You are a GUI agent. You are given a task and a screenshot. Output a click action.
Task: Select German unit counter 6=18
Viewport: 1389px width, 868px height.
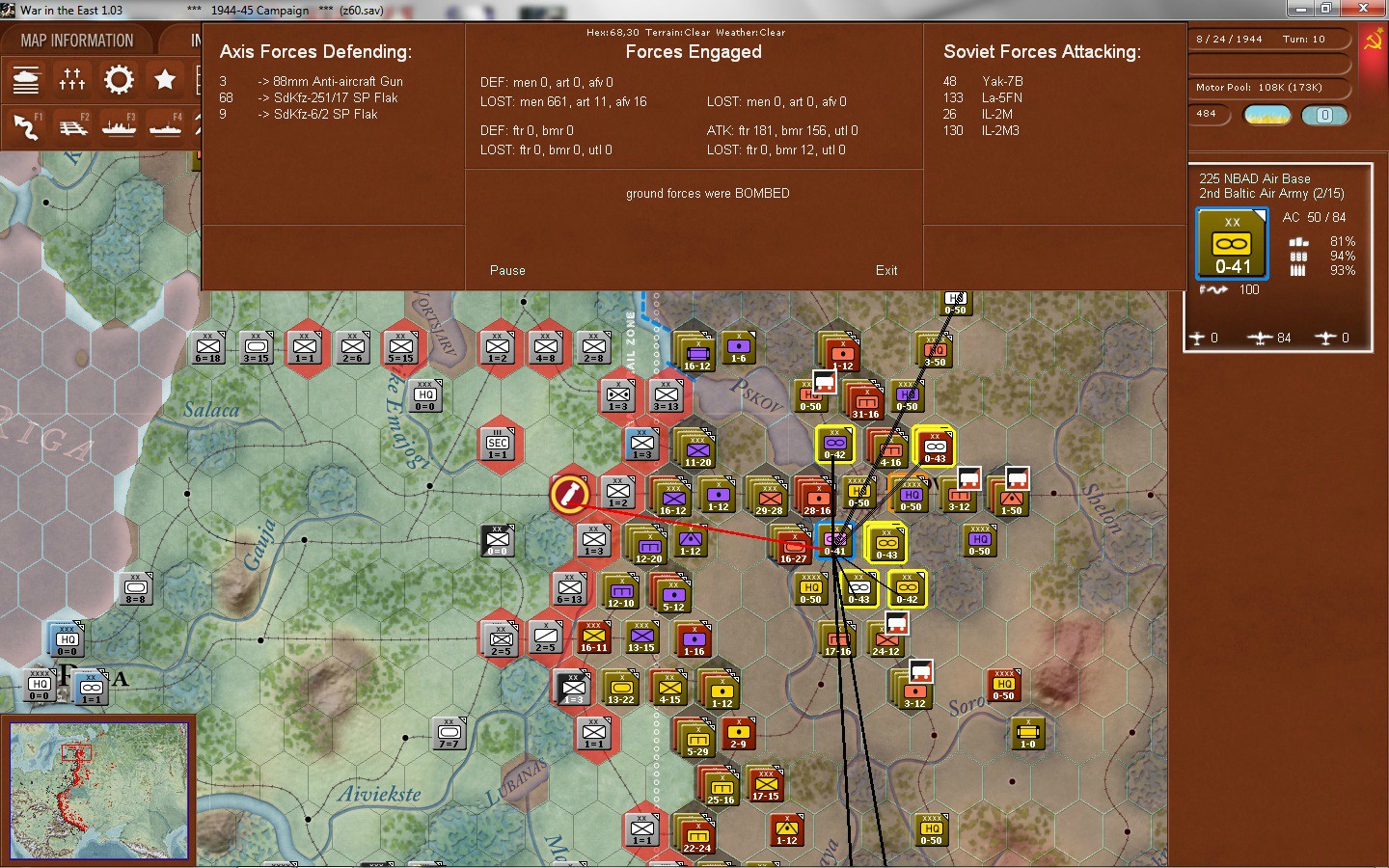208,346
